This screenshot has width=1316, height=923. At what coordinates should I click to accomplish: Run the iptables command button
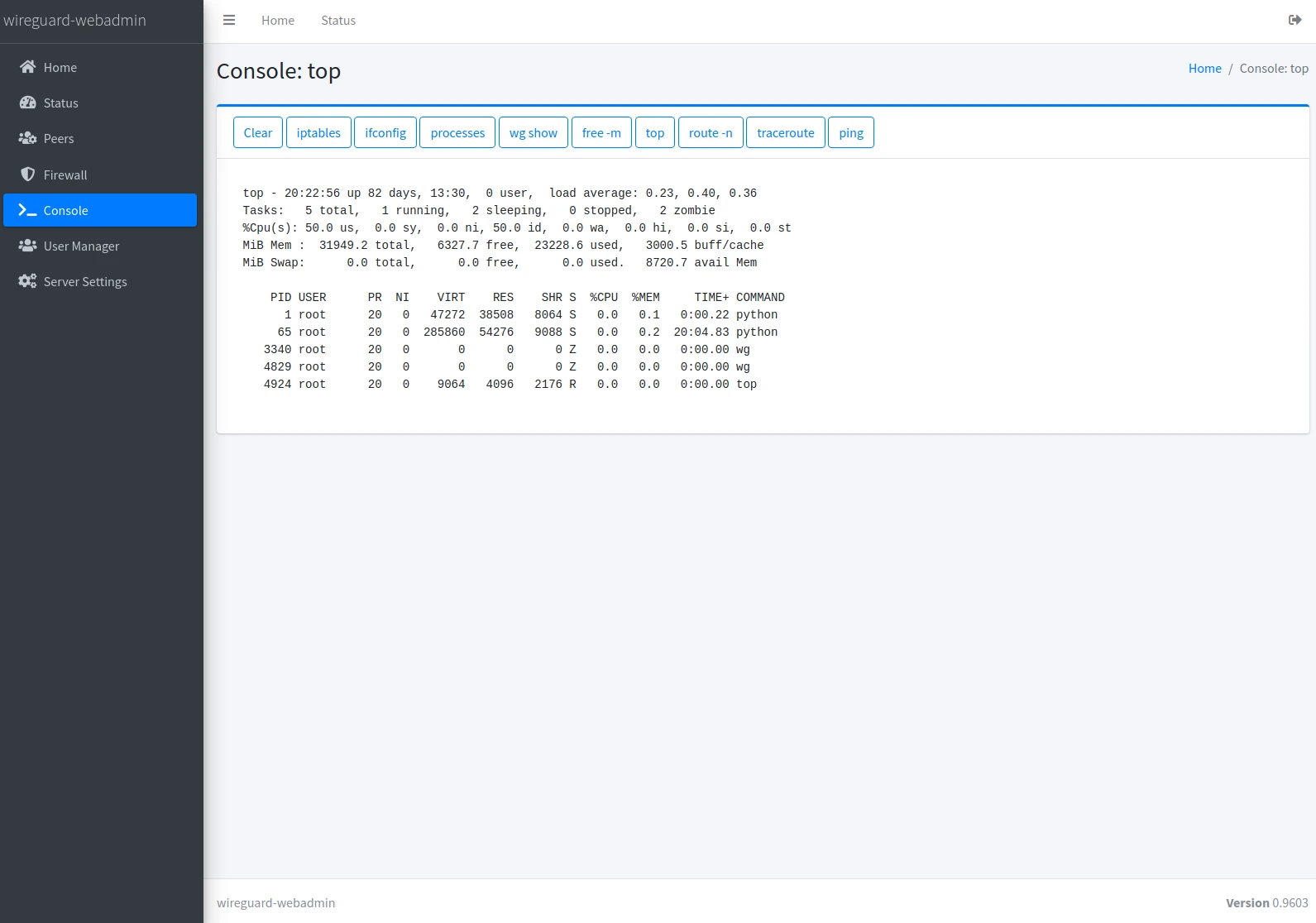coord(318,132)
